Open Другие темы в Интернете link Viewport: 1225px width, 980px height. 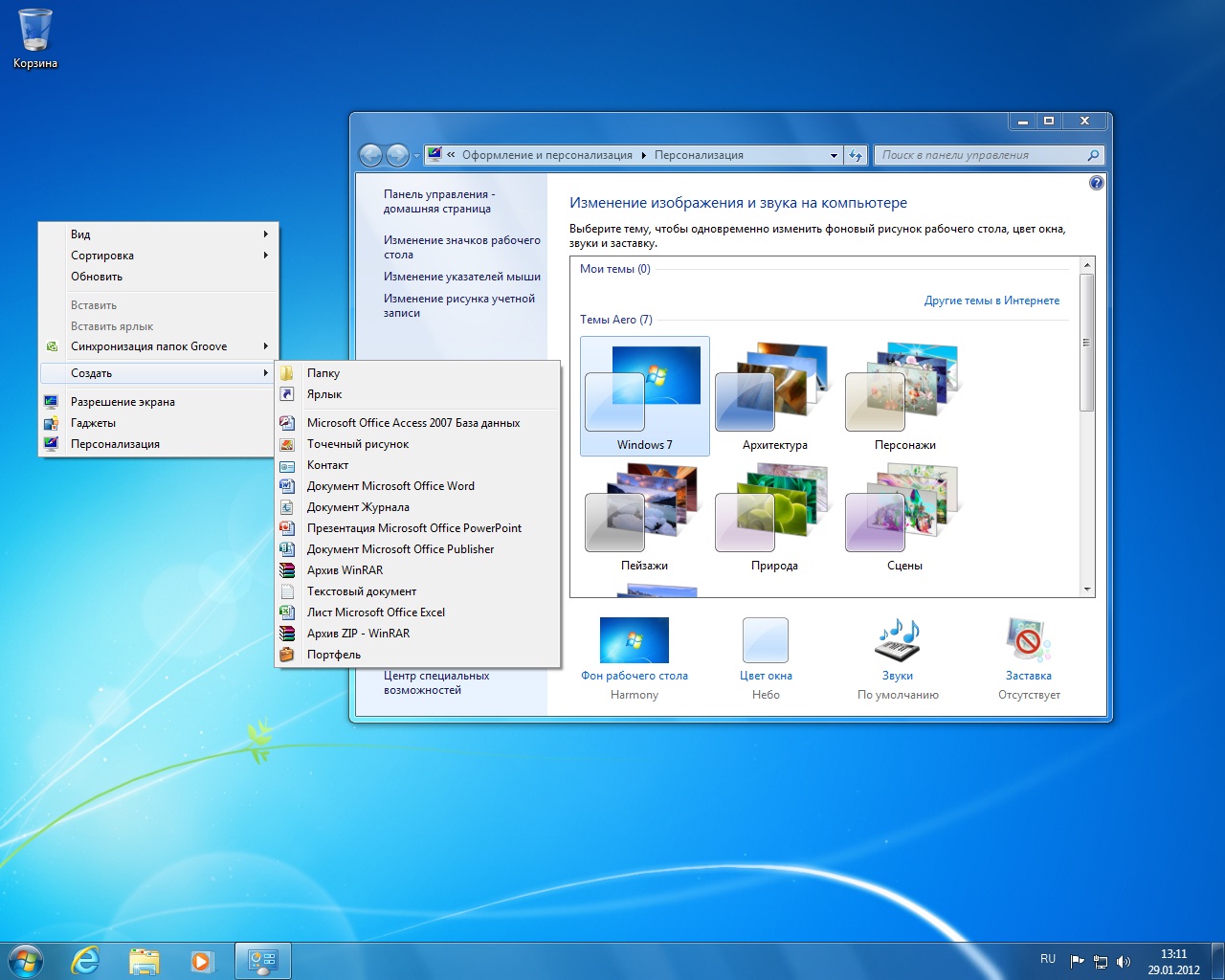(x=991, y=301)
